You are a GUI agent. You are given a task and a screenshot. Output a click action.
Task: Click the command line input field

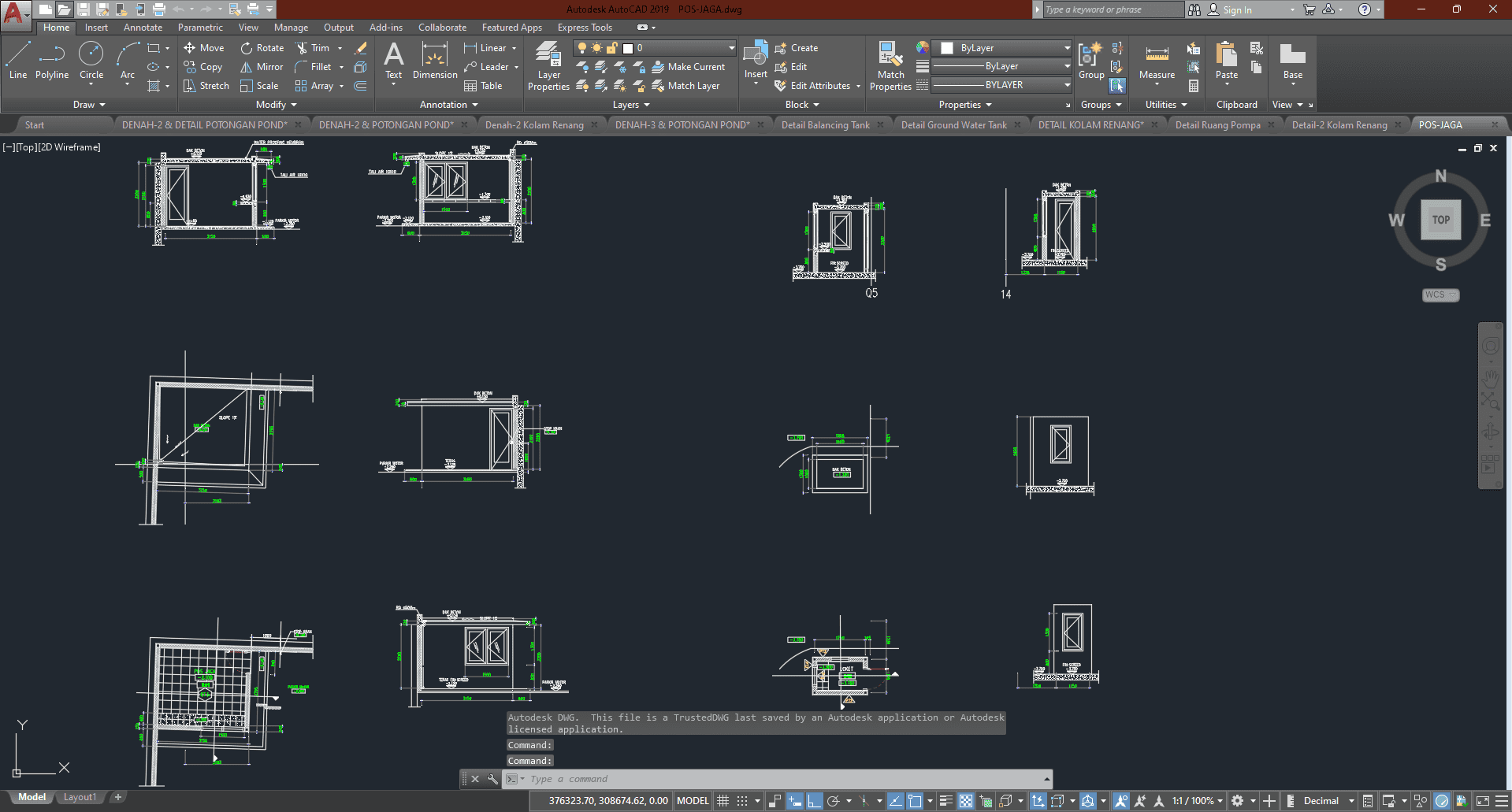pyautogui.click(x=780, y=779)
